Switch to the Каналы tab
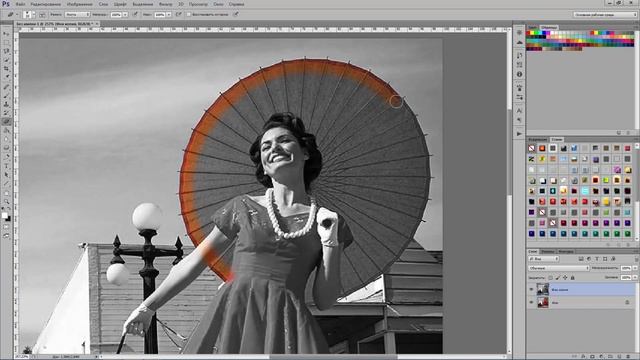 pyautogui.click(x=548, y=251)
